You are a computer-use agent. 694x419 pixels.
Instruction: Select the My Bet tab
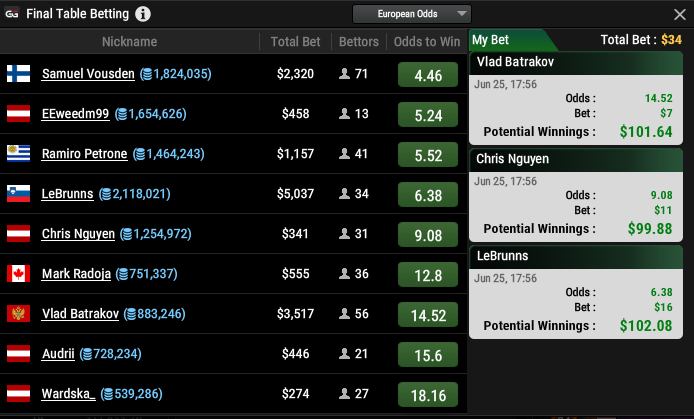pos(493,40)
